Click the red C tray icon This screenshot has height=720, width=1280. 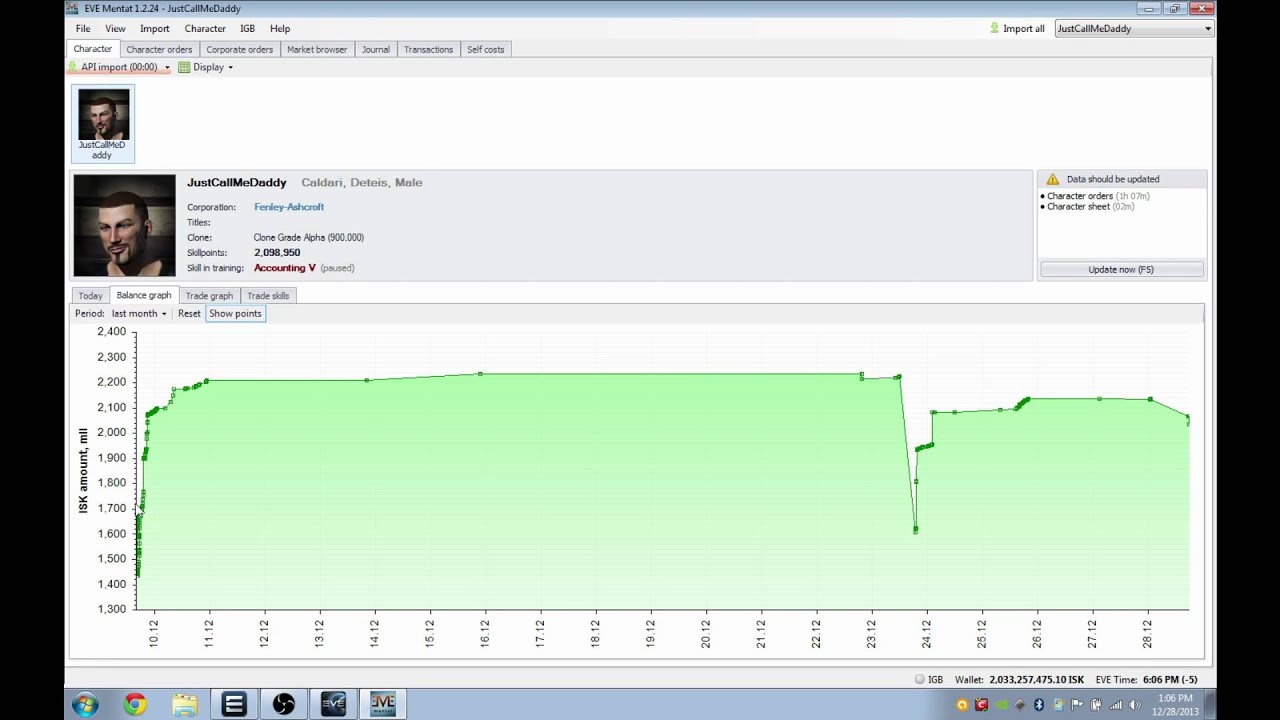pos(981,705)
